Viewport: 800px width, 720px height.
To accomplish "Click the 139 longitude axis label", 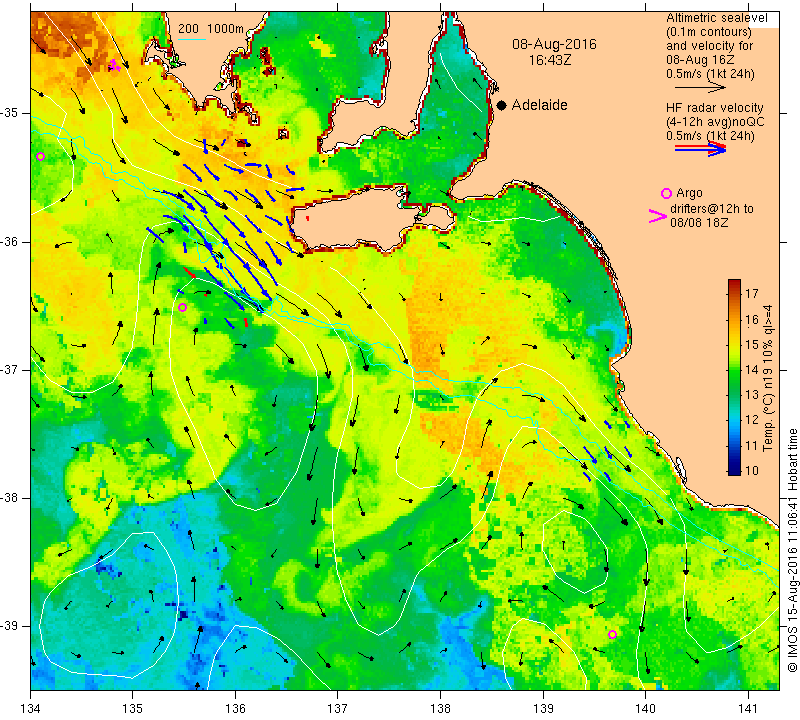I will pyautogui.click(x=543, y=708).
